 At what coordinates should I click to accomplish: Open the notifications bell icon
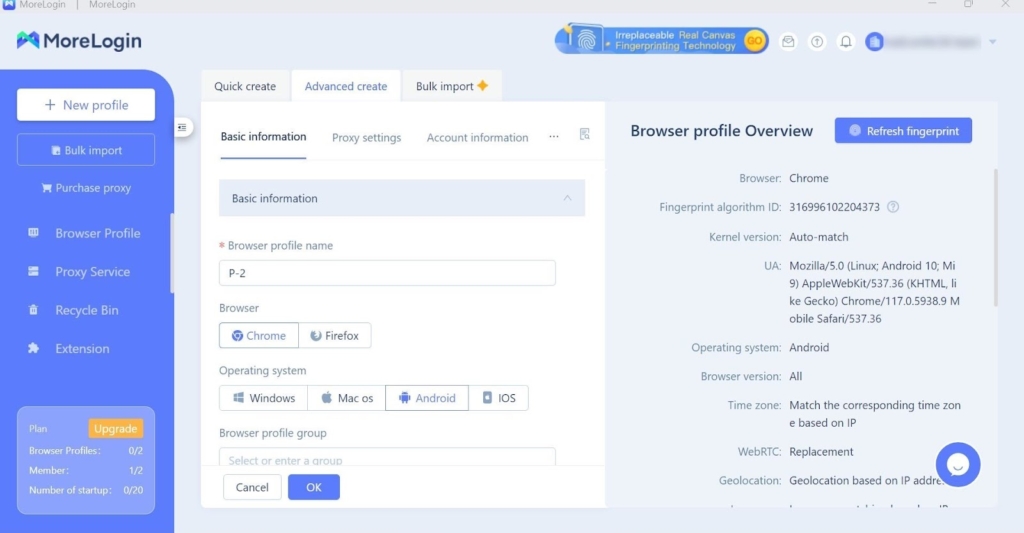click(846, 42)
